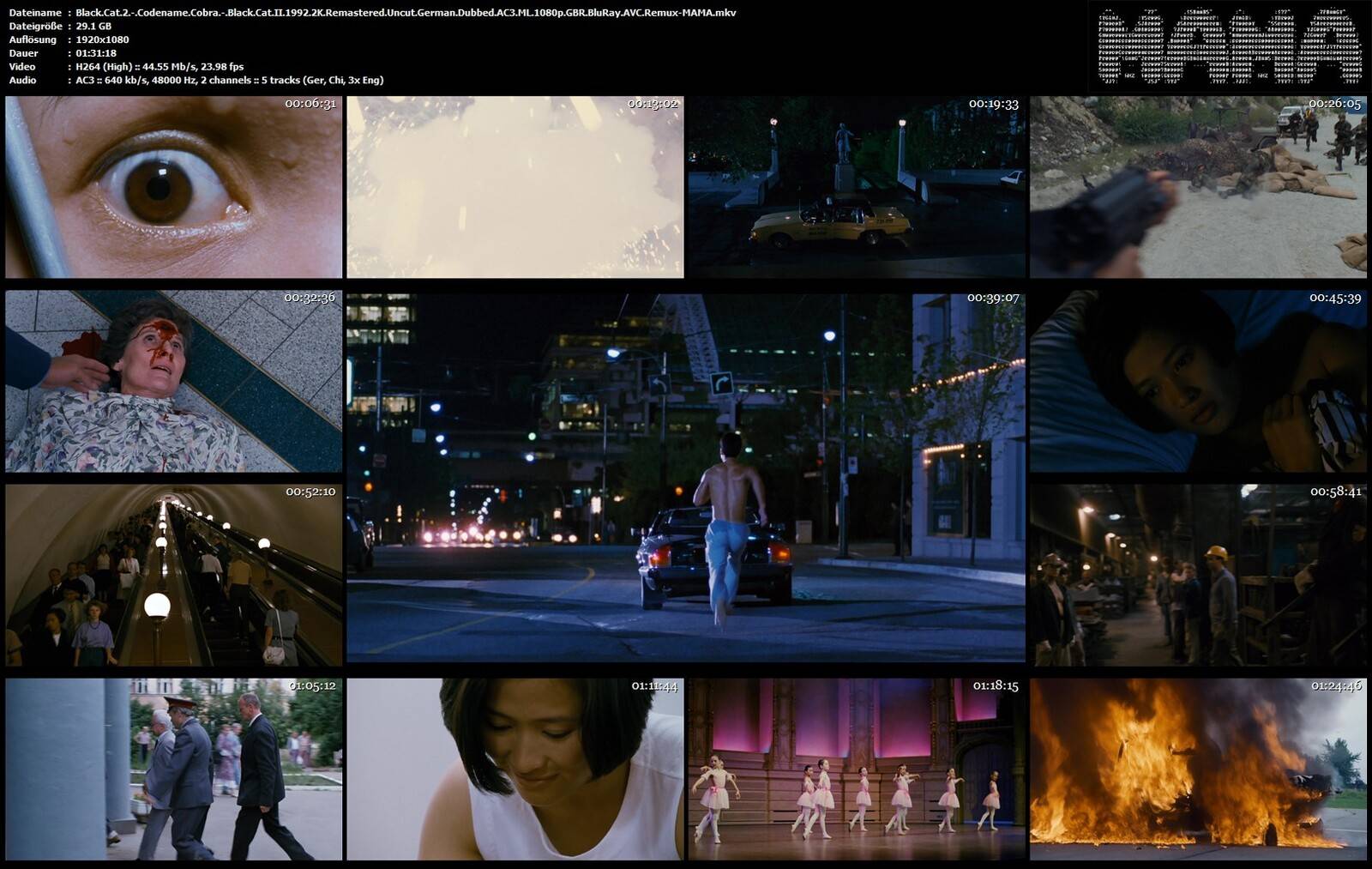Open the large running man thumbnail at 00:39:07
Screen dimensions: 1372x869
(686, 478)
